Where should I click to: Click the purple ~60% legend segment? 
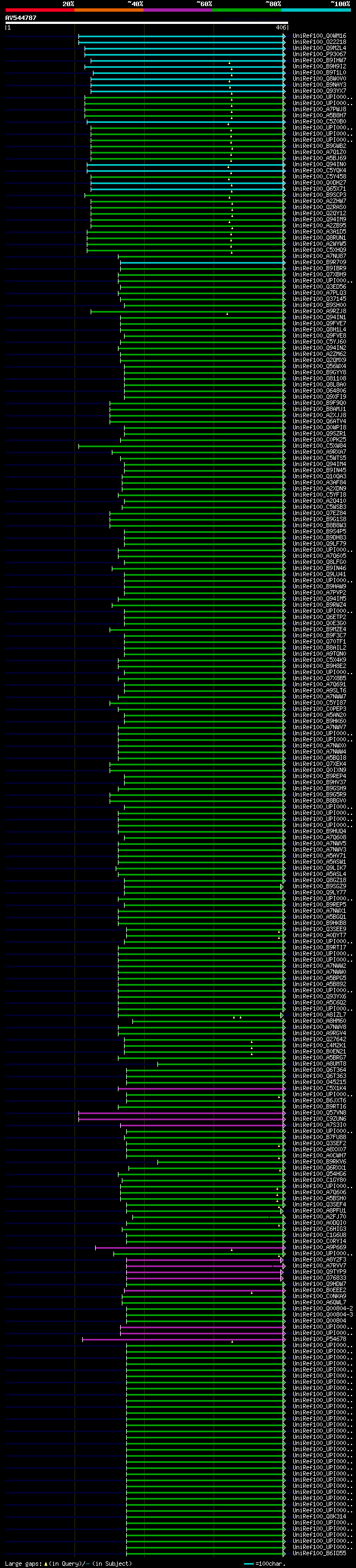[x=179, y=10]
